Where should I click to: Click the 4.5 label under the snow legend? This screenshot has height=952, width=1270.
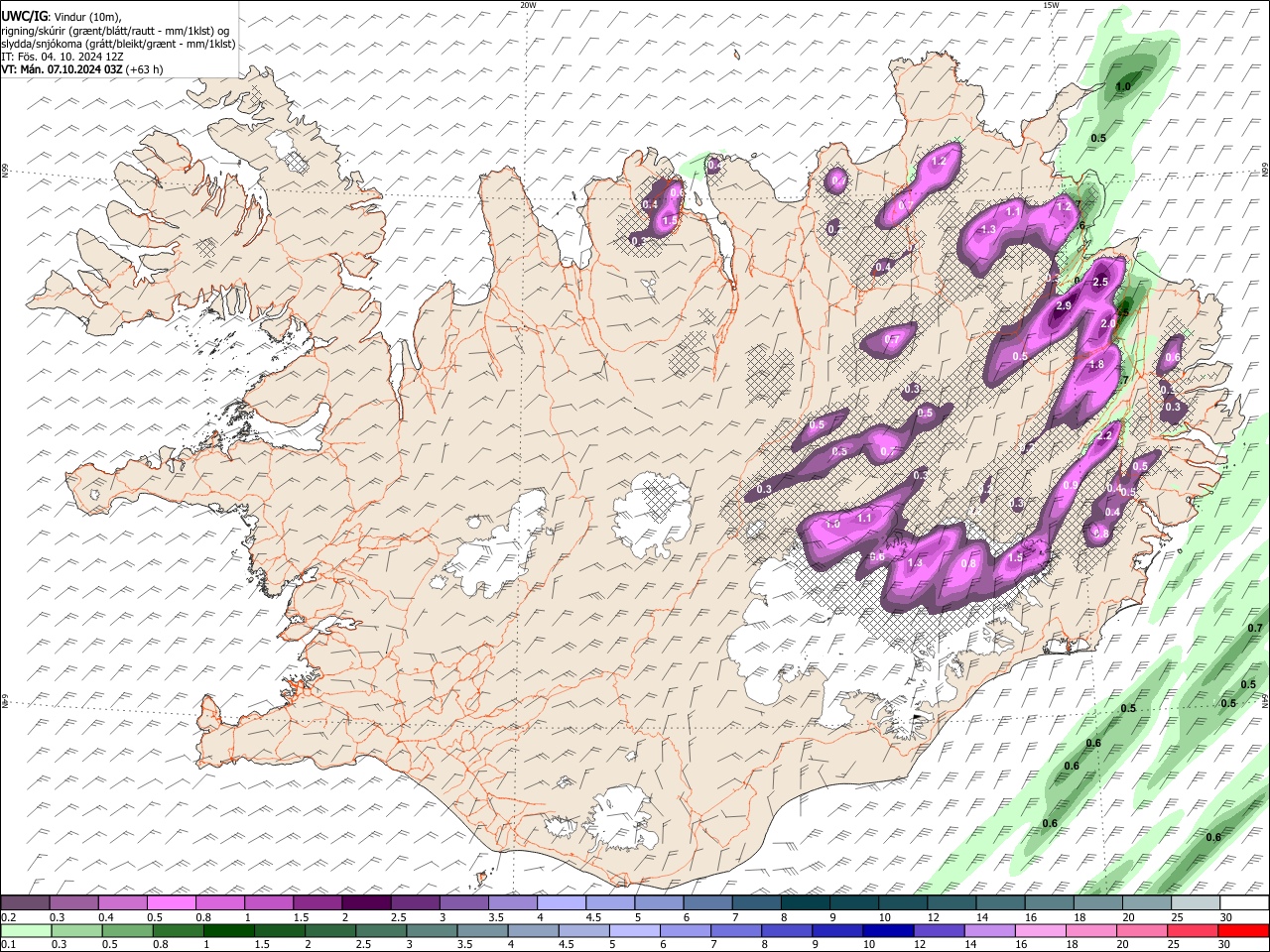point(593,917)
